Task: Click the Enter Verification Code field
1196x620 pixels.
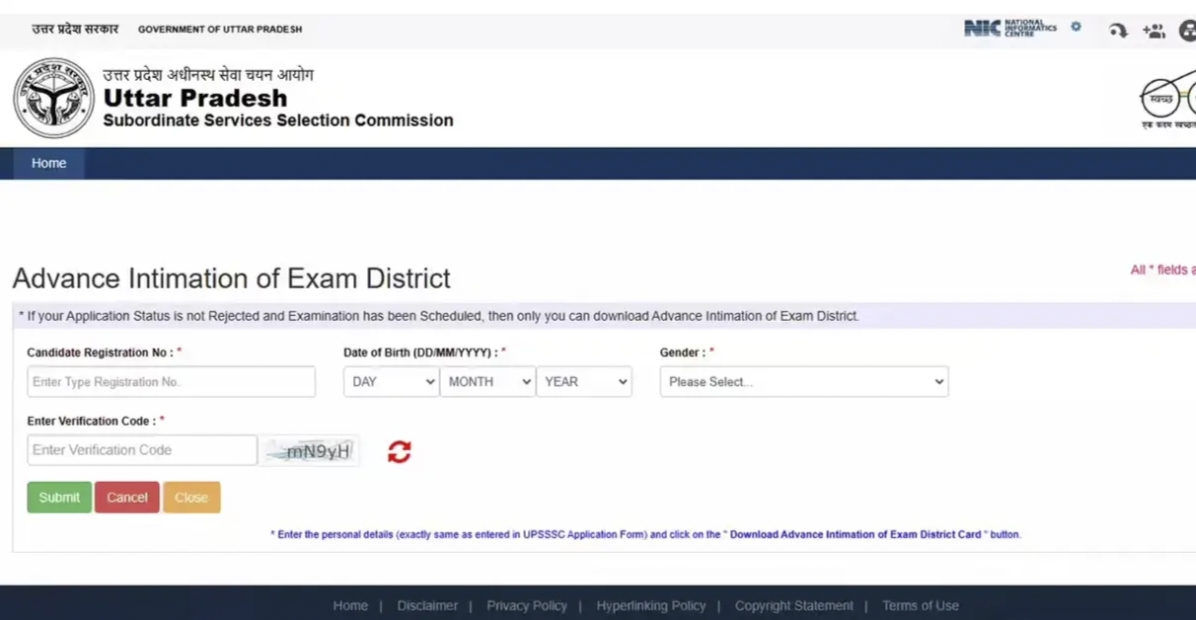Action: click(142, 450)
